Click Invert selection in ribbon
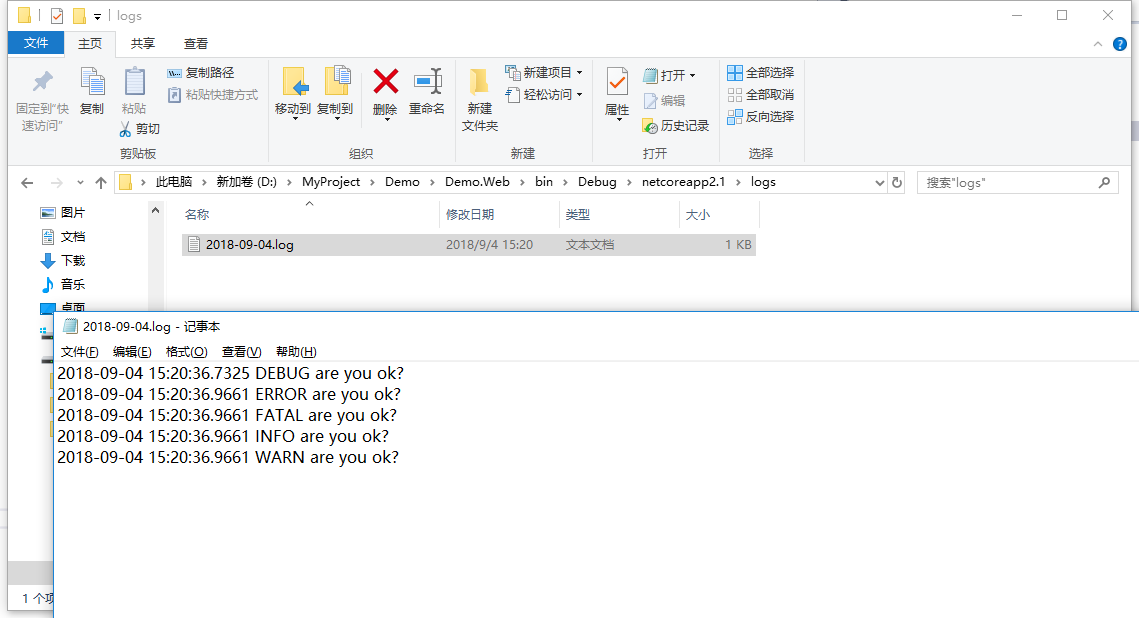This screenshot has height=618, width=1139. [761, 116]
